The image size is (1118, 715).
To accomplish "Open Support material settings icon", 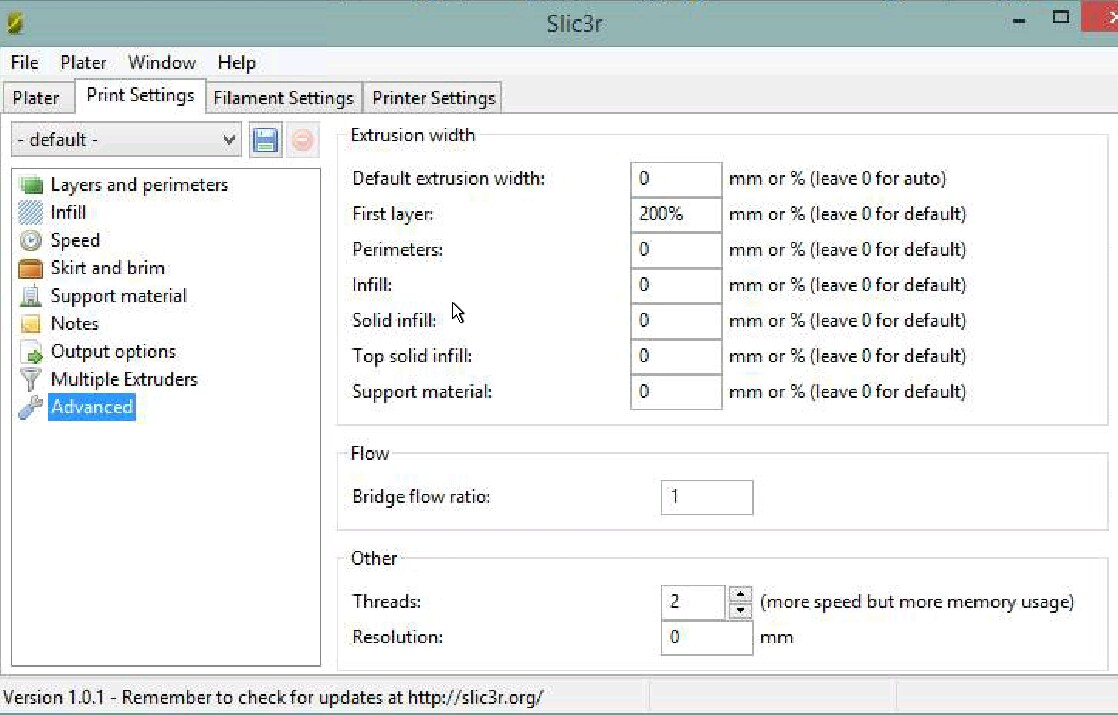I will tap(31, 296).
